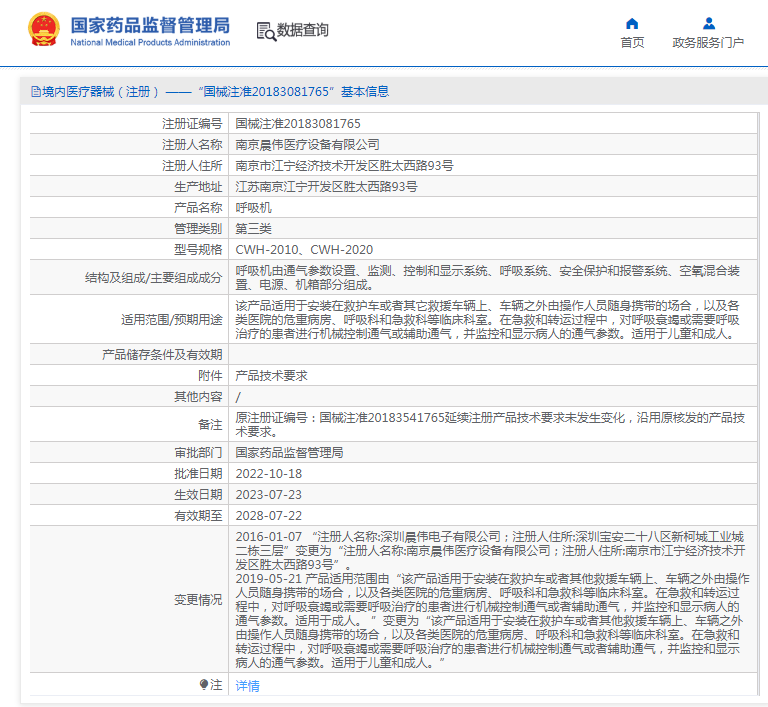Click the house icon above 首页
The height and width of the screenshot is (707, 768).
coord(632,23)
